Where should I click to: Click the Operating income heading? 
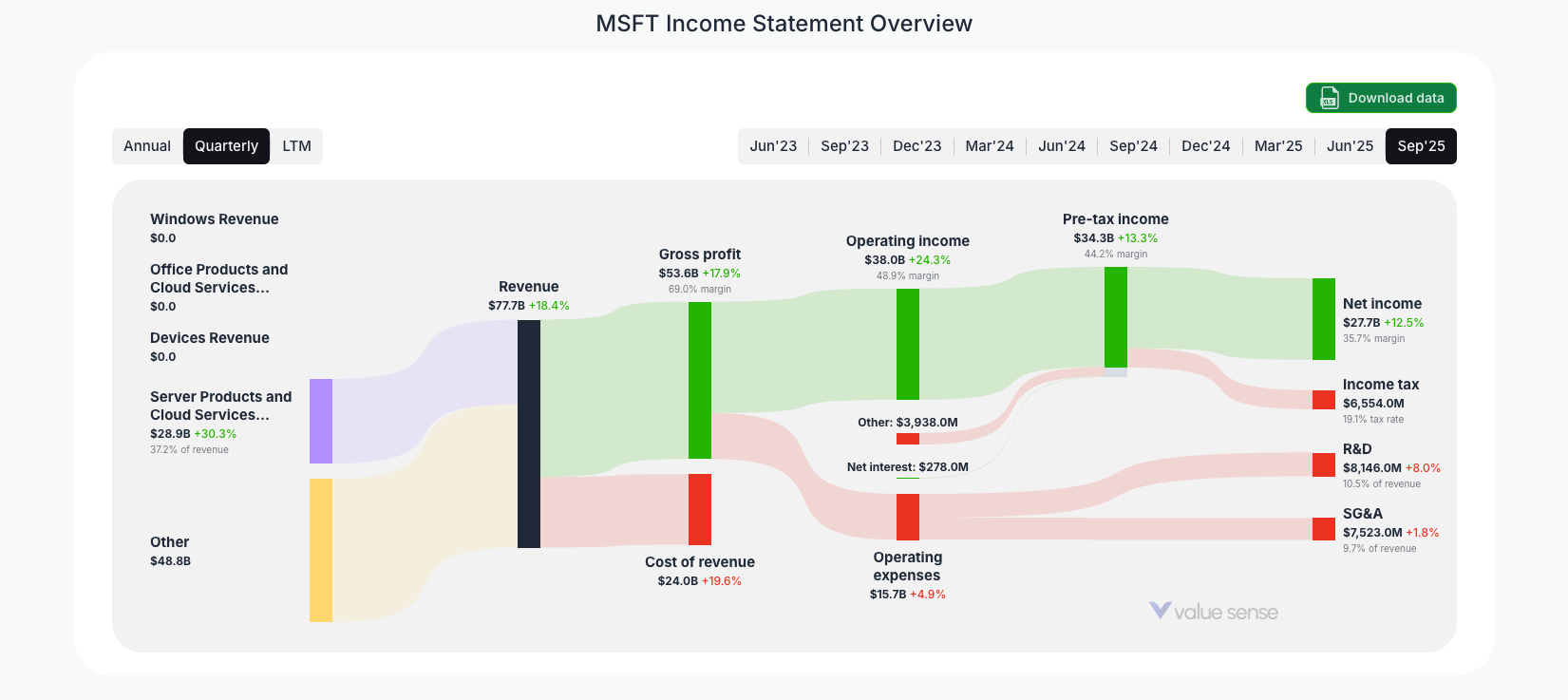(x=908, y=241)
